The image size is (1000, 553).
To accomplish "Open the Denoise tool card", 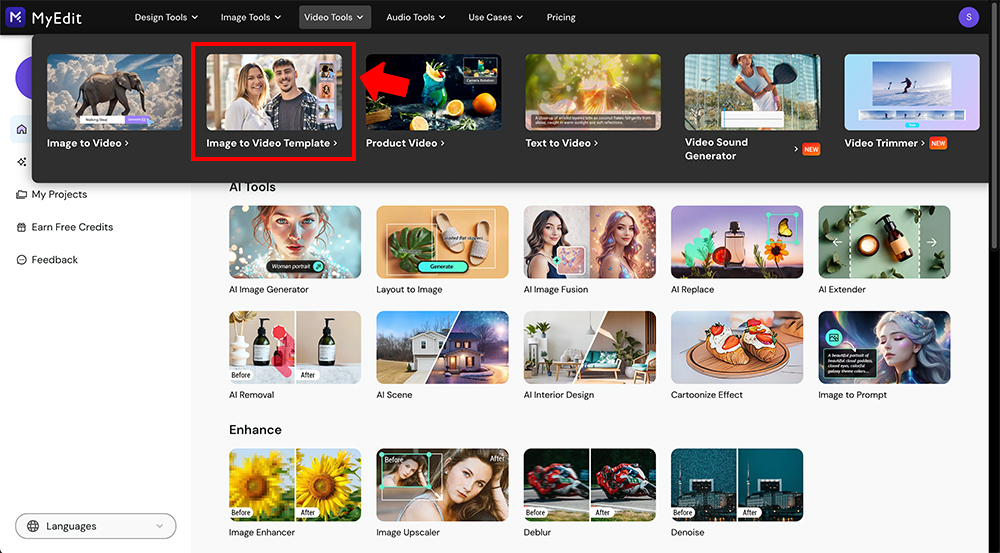I will coord(737,485).
